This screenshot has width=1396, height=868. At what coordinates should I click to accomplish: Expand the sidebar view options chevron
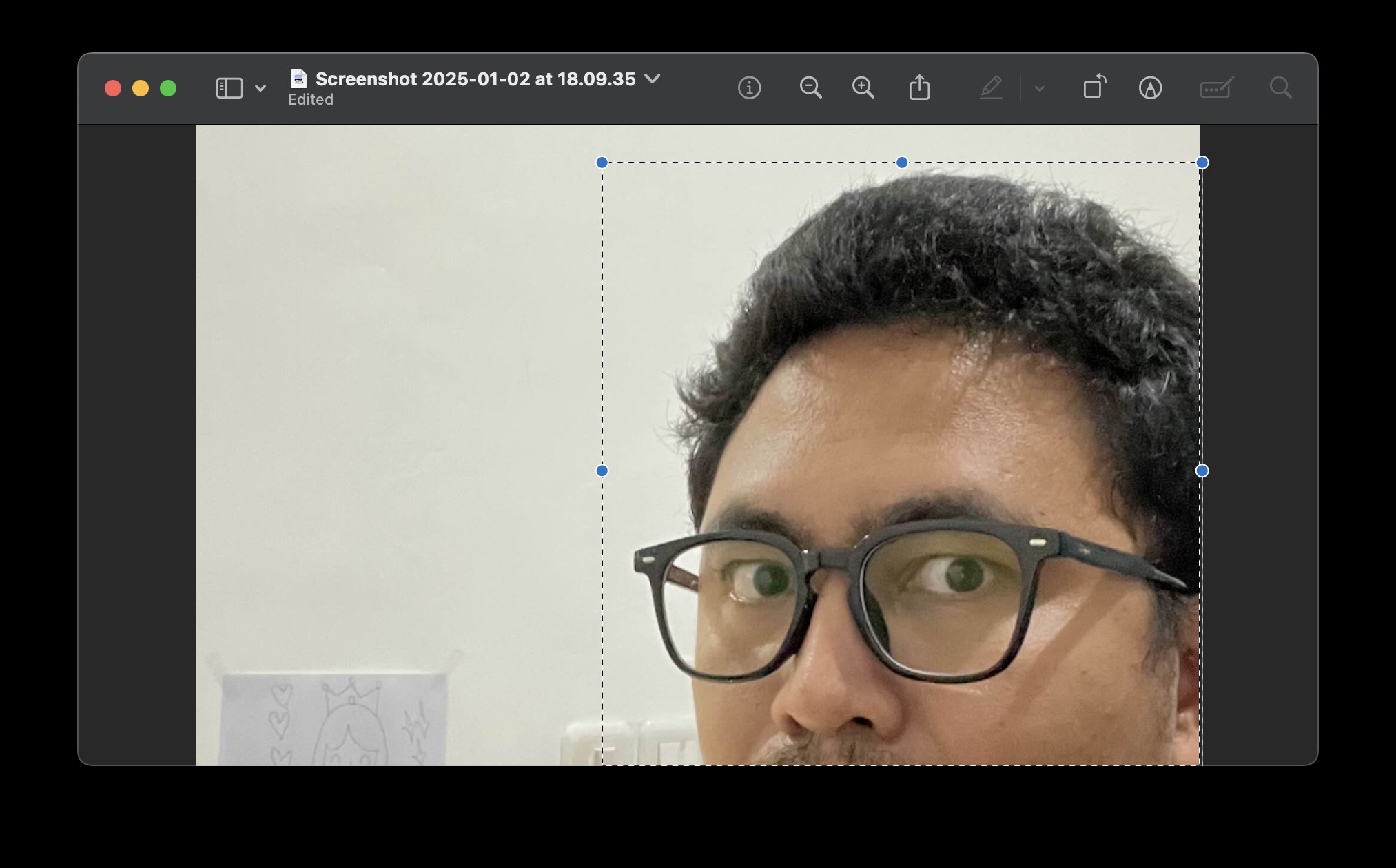coord(260,88)
